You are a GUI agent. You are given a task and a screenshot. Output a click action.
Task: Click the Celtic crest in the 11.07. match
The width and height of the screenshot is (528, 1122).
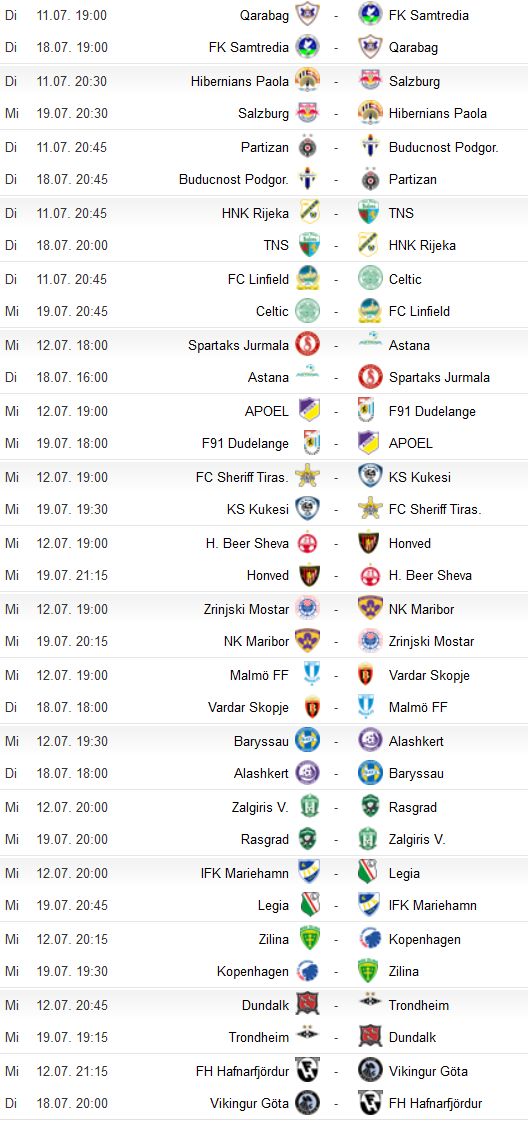pyautogui.click(x=371, y=278)
